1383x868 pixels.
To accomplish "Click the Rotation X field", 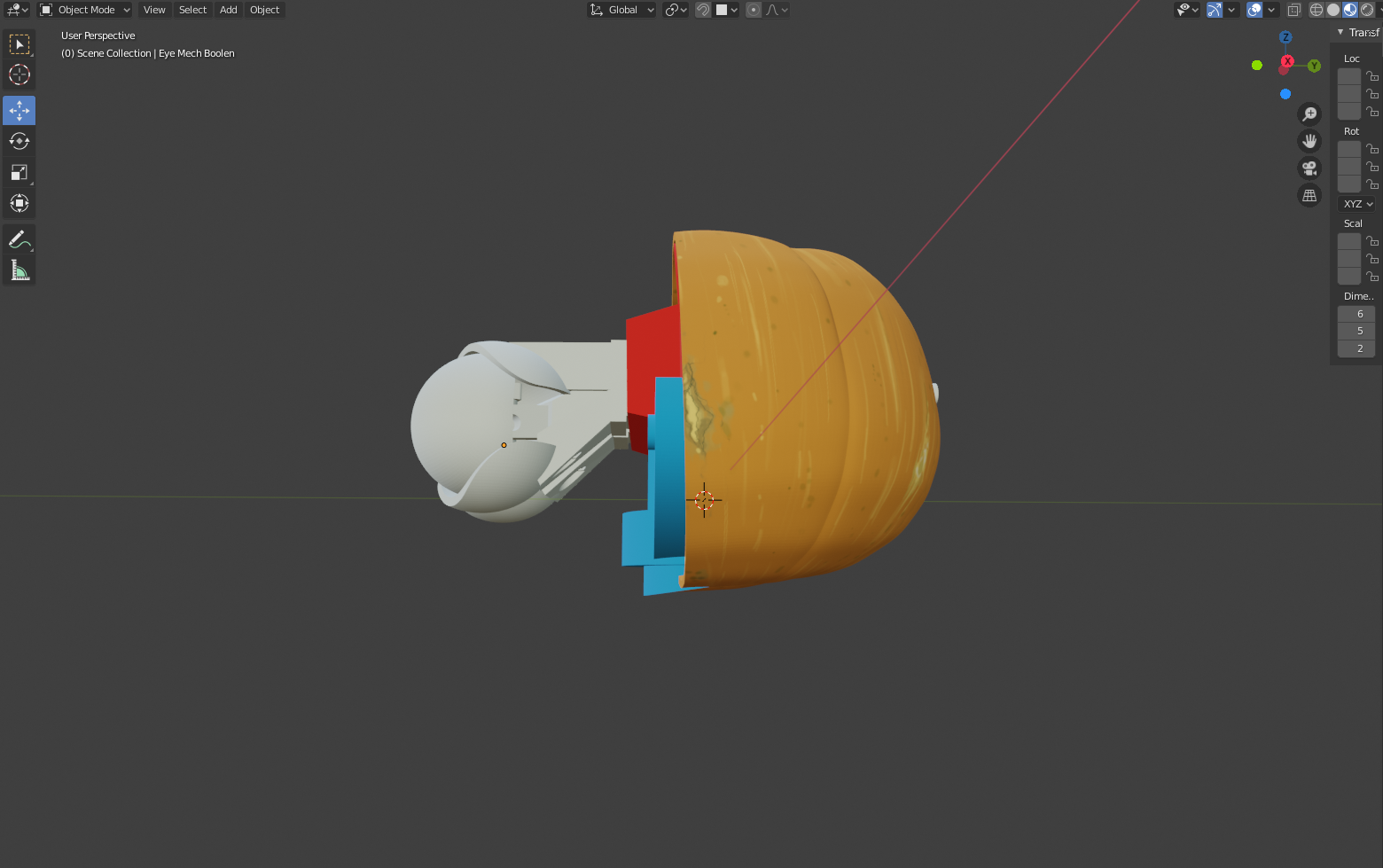I will [1349, 149].
